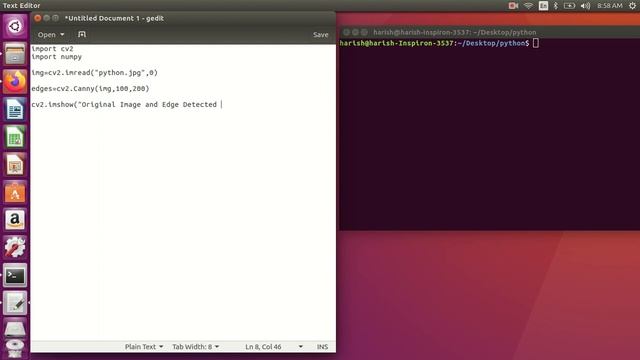Open LibreOffice Calc from the launcher
The image size is (640, 360).
click(15, 137)
